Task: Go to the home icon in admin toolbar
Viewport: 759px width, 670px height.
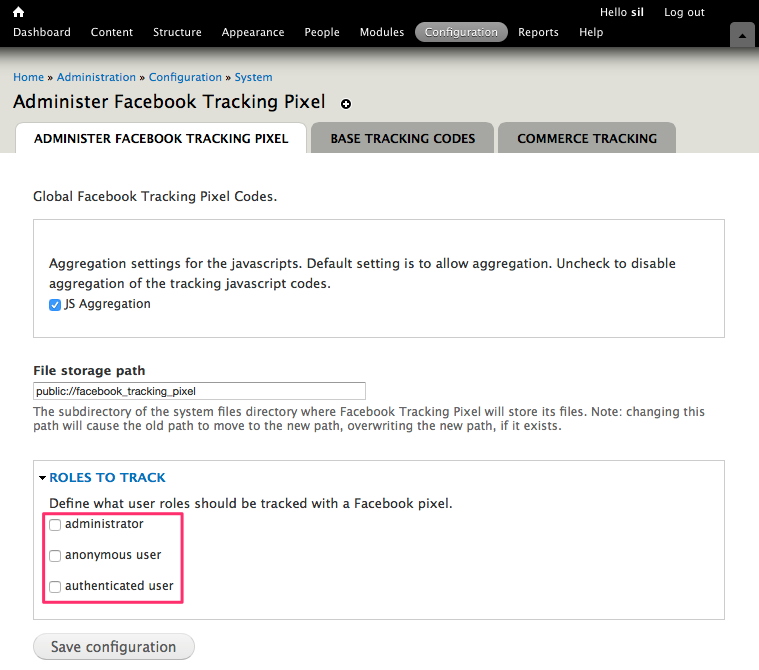Action: click(x=18, y=12)
